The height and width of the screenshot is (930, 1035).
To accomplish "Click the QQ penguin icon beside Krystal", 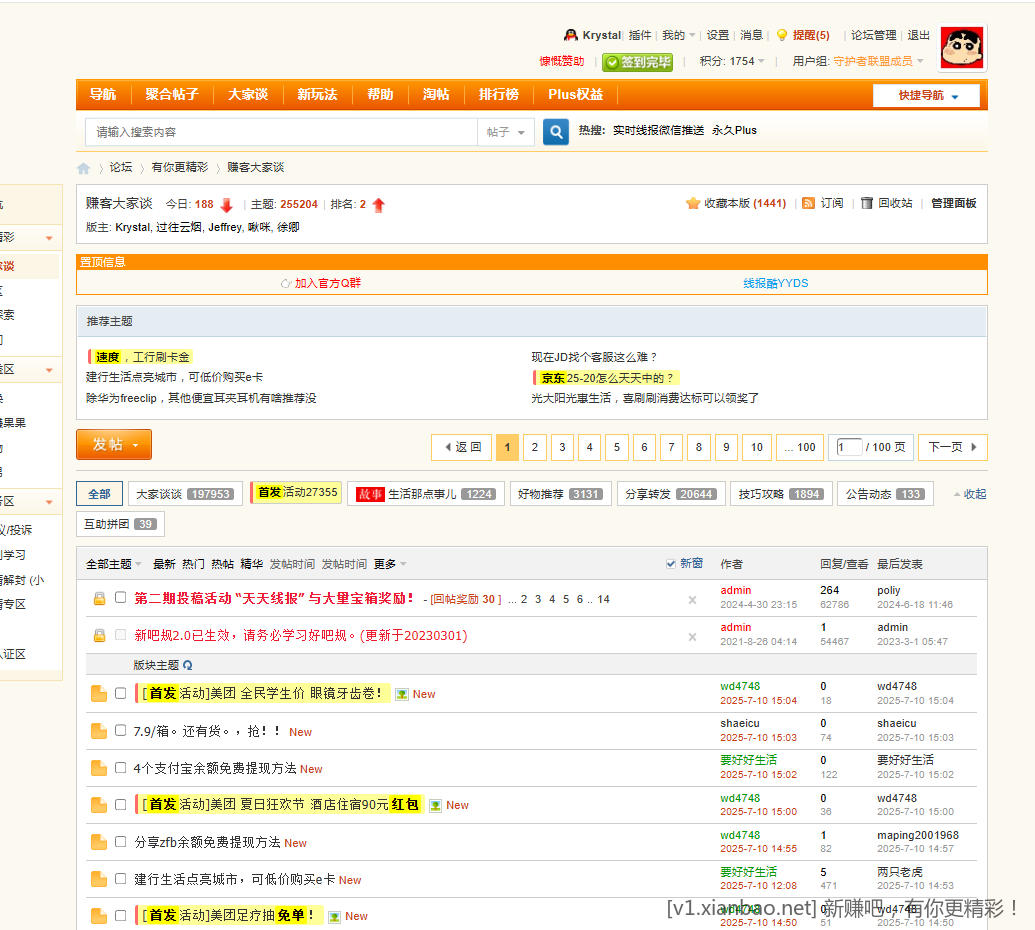I will coord(570,35).
